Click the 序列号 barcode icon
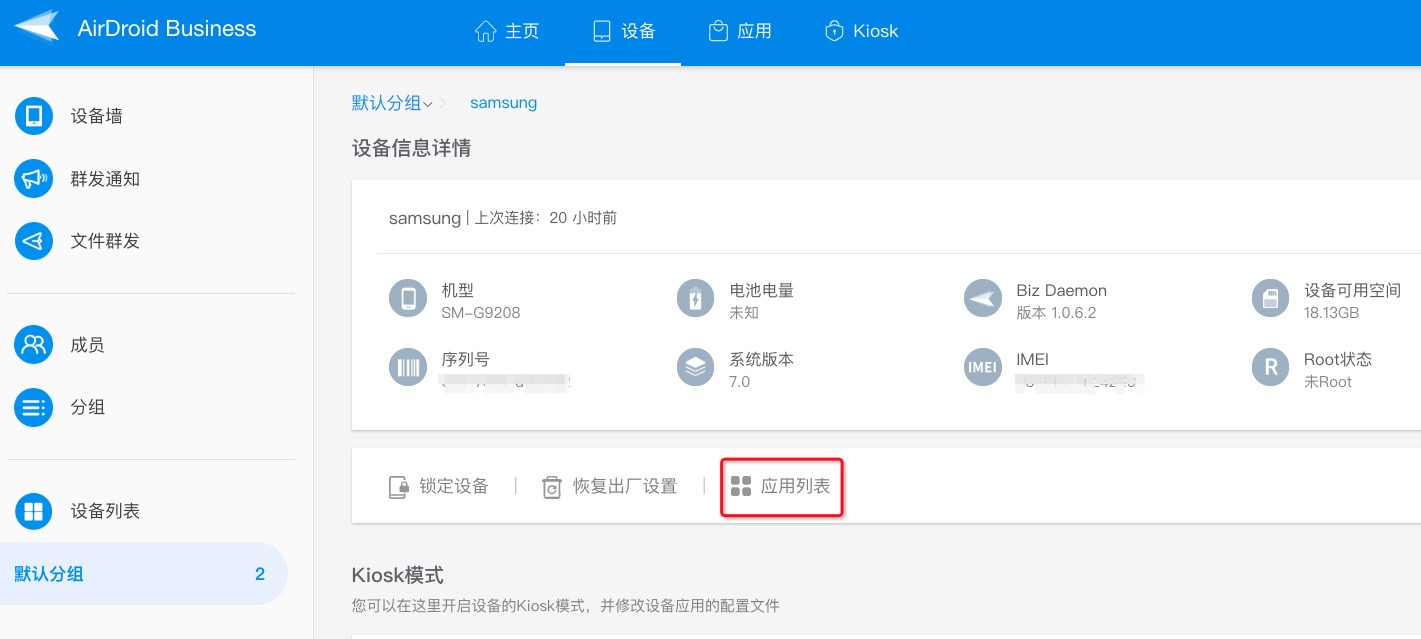 coord(408,367)
